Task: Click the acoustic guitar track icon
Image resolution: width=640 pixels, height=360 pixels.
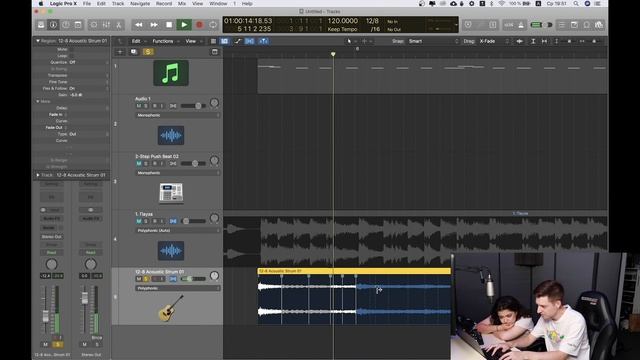Action: click(171, 308)
